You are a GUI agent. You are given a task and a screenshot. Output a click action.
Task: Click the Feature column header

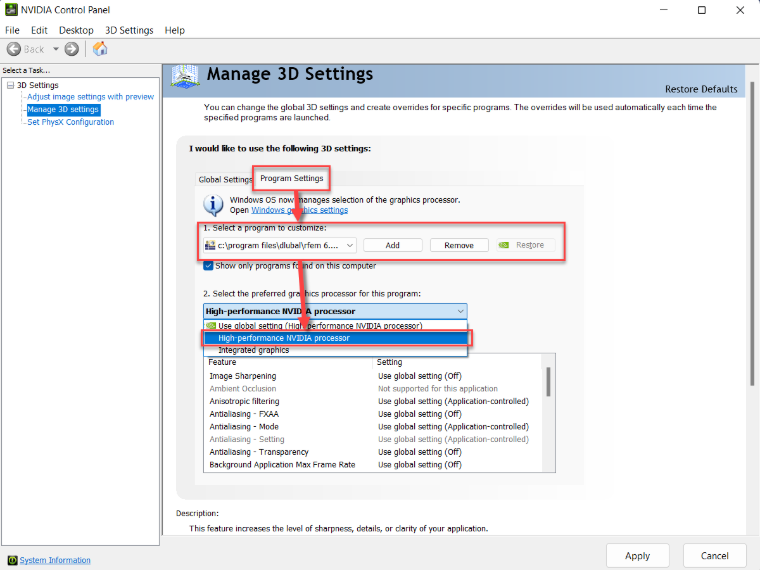click(x=288, y=362)
